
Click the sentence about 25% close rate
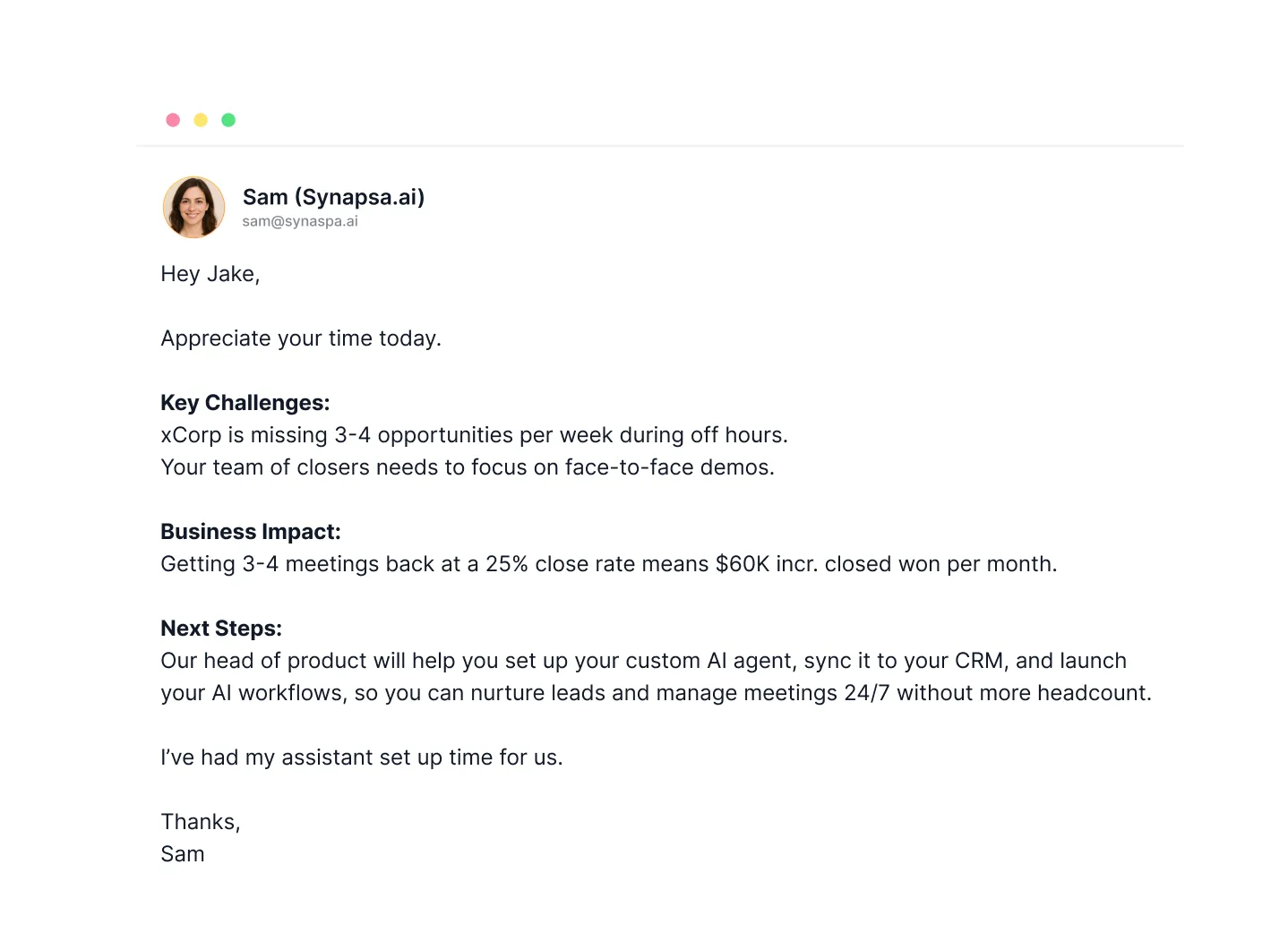click(608, 564)
